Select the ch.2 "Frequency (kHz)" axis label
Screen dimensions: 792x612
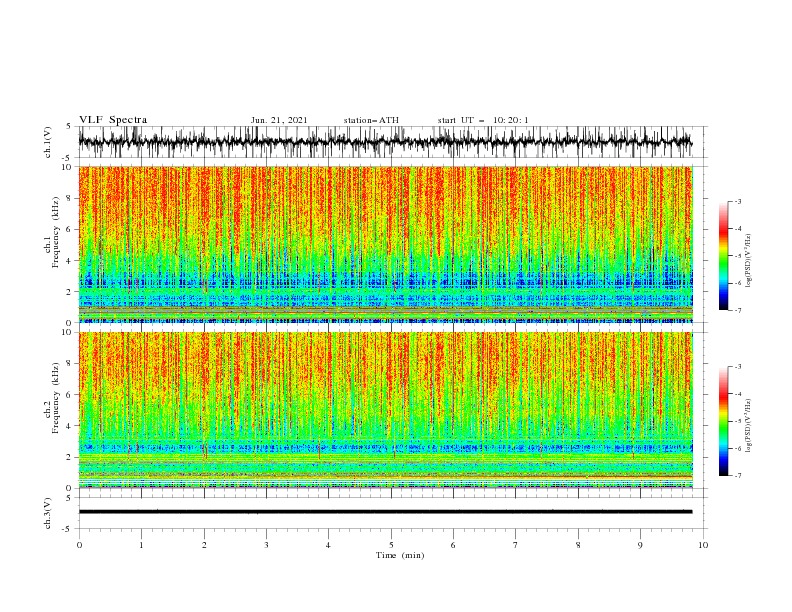(56, 397)
